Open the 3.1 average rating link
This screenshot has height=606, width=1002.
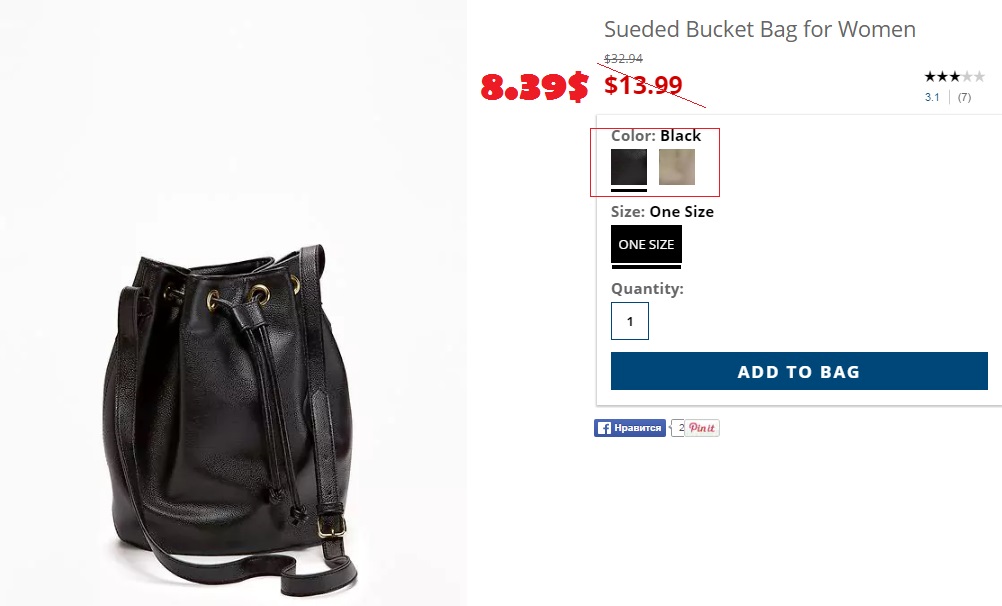point(932,97)
